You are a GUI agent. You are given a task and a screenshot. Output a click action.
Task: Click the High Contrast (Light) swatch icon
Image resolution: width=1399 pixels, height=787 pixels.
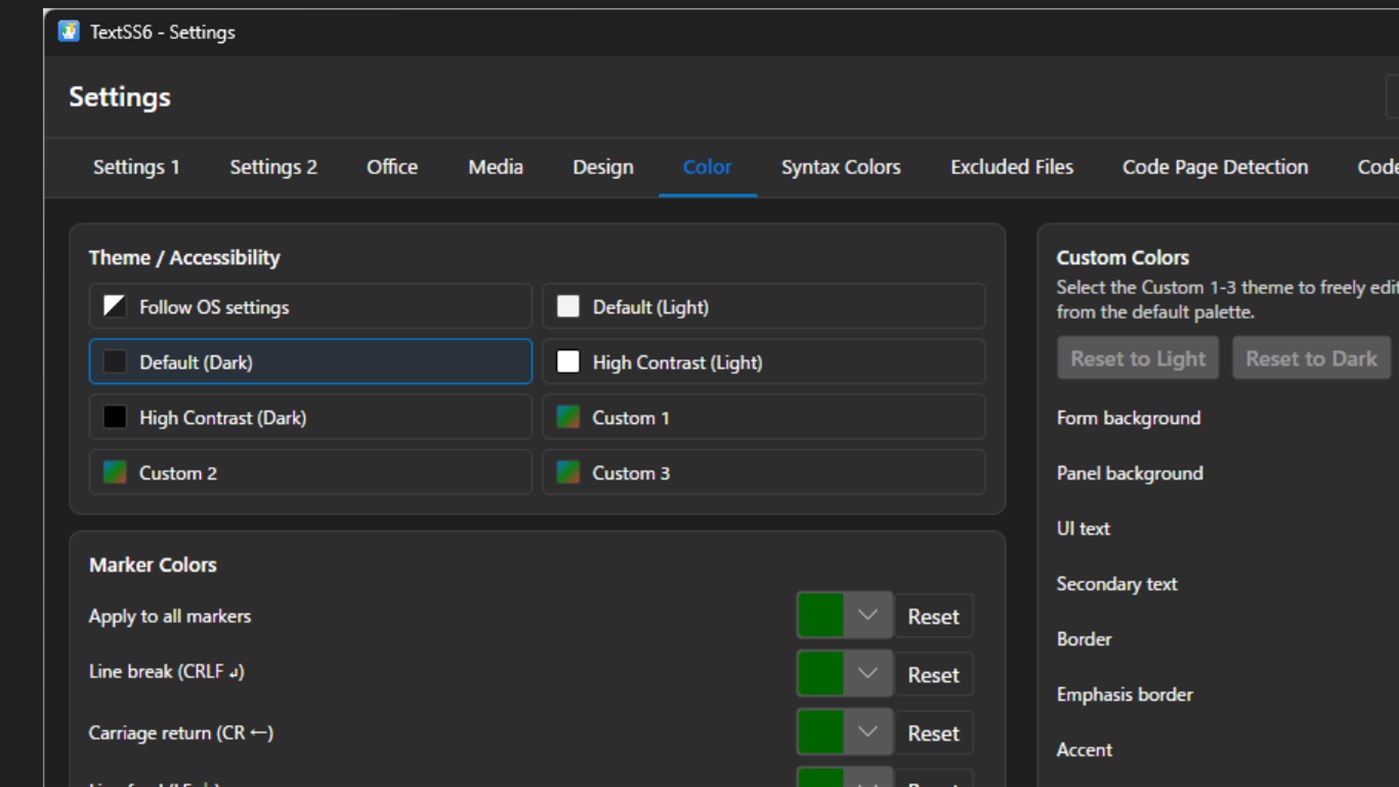[x=568, y=362]
